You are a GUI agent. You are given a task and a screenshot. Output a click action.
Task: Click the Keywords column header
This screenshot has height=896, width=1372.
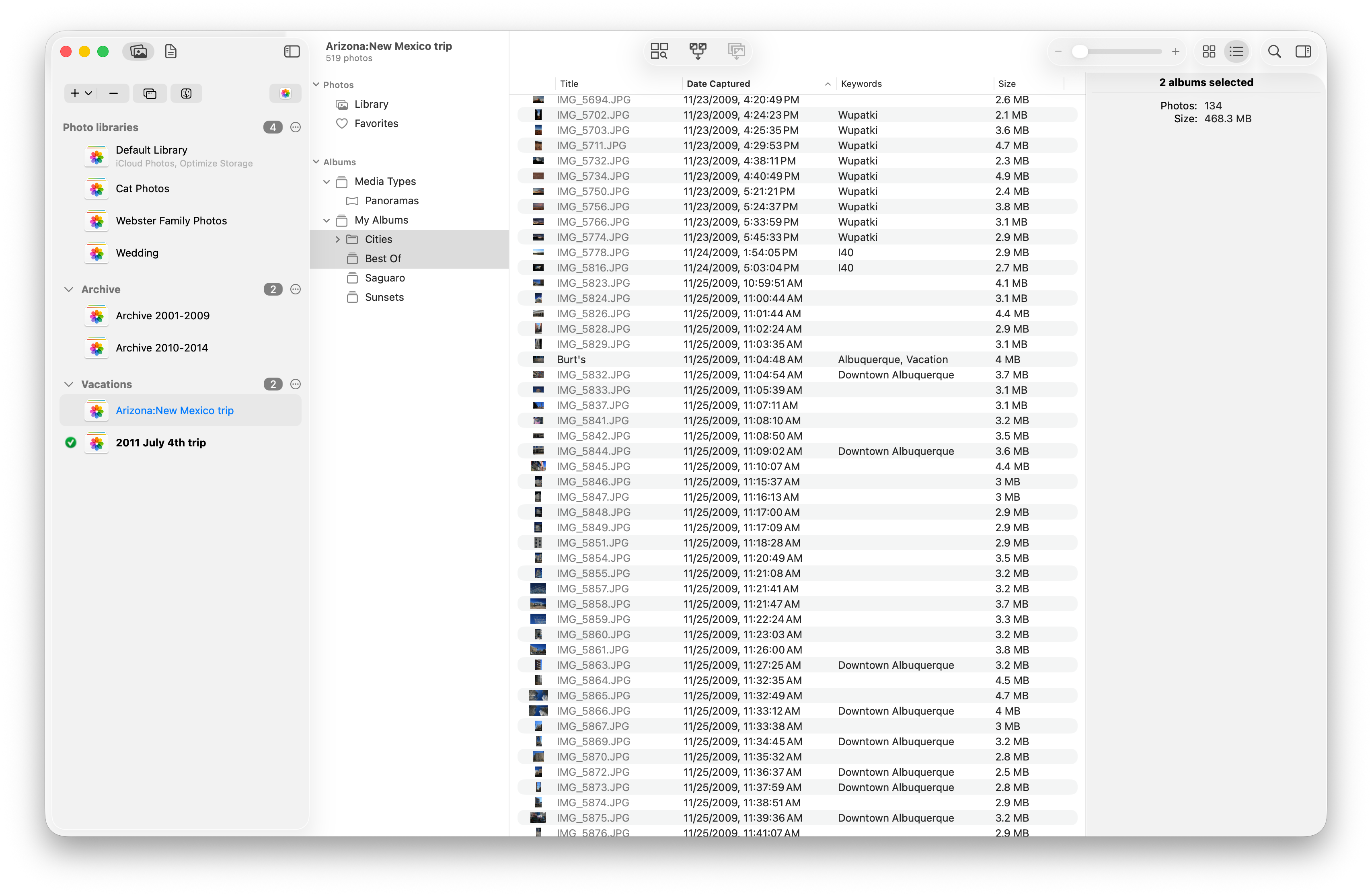tap(861, 84)
